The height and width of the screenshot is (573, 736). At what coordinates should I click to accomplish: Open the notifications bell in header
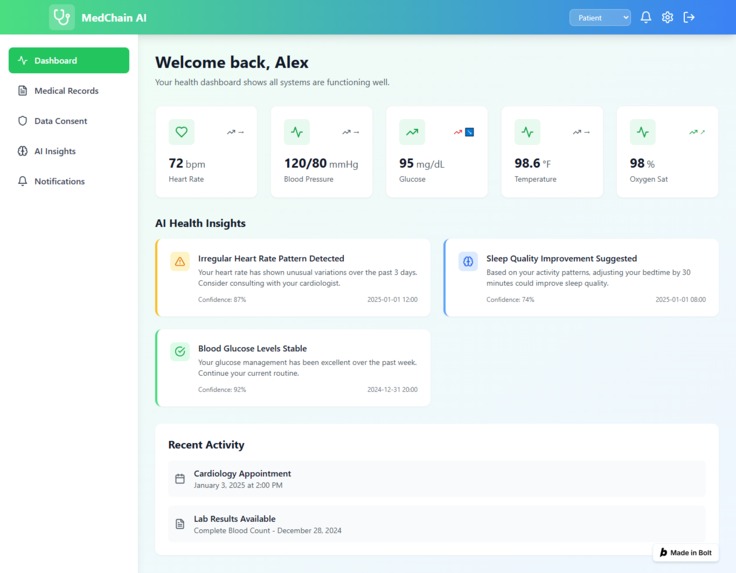click(646, 17)
